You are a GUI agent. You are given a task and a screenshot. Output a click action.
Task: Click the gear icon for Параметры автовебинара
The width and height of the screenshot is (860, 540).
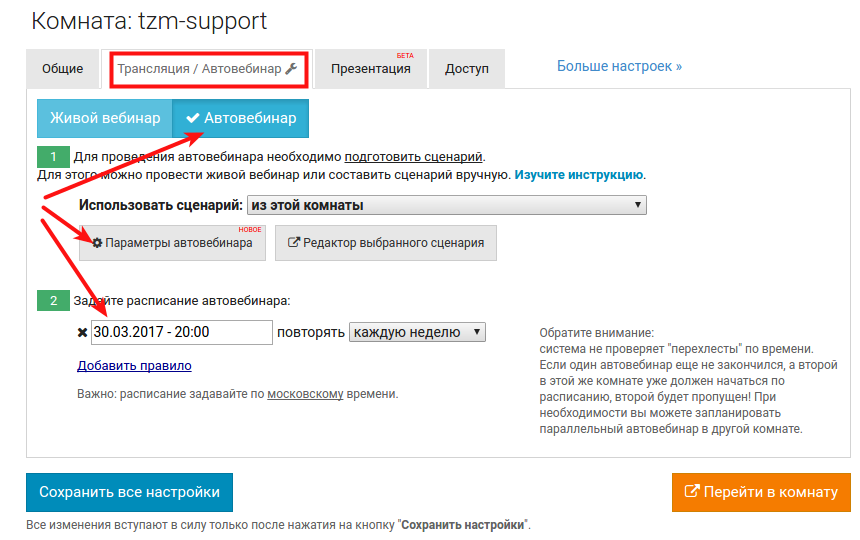pyautogui.click(x=97, y=243)
